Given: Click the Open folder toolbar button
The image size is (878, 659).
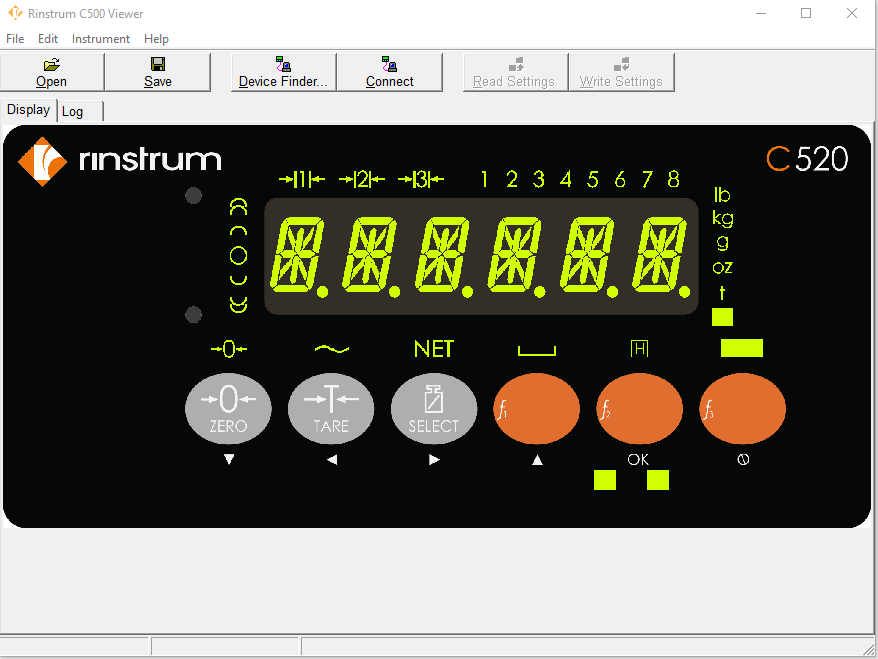Looking at the screenshot, I should pos(52,72).
